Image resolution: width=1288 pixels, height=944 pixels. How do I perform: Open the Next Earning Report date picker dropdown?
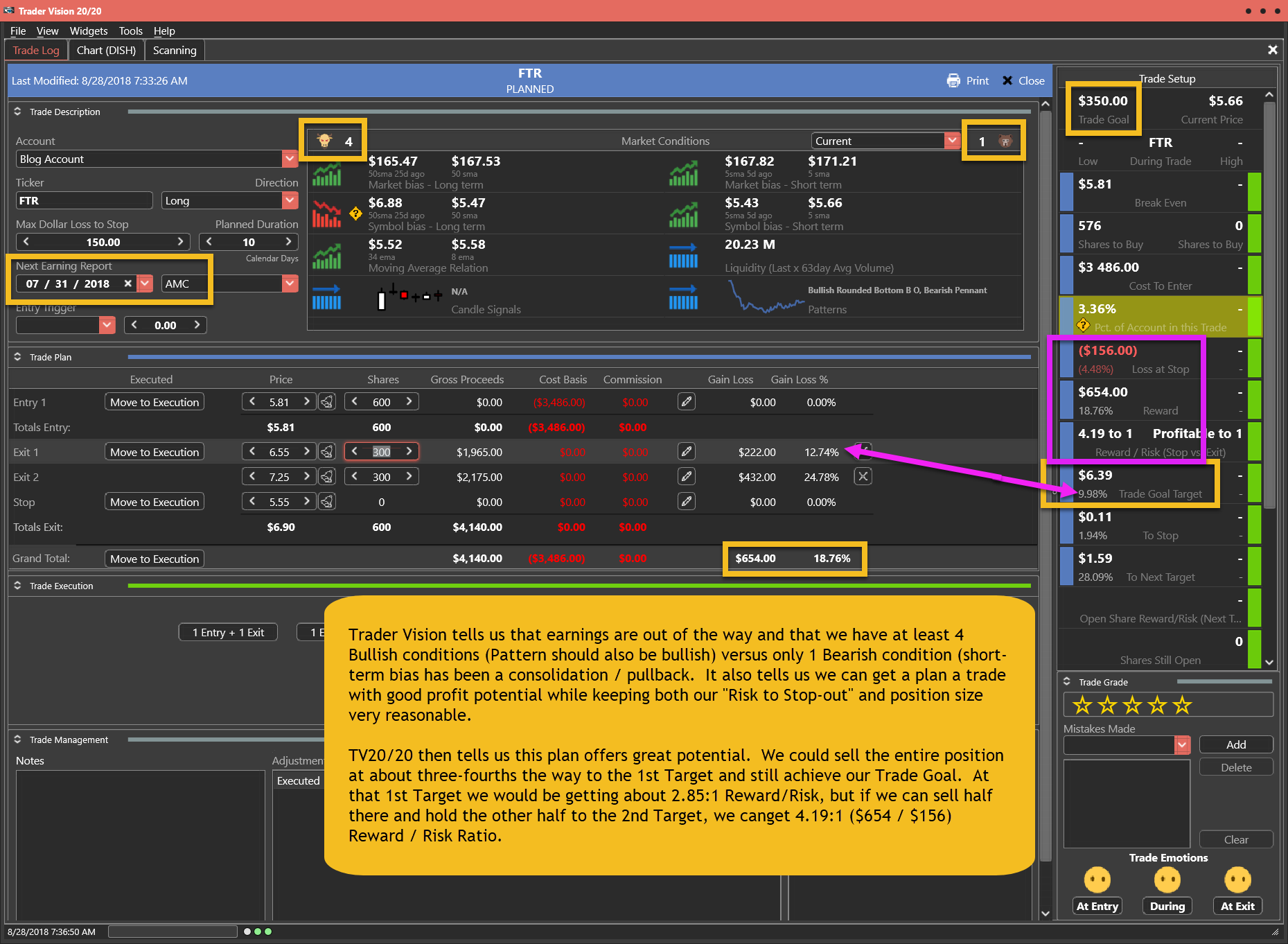click(x=145, y=283)
